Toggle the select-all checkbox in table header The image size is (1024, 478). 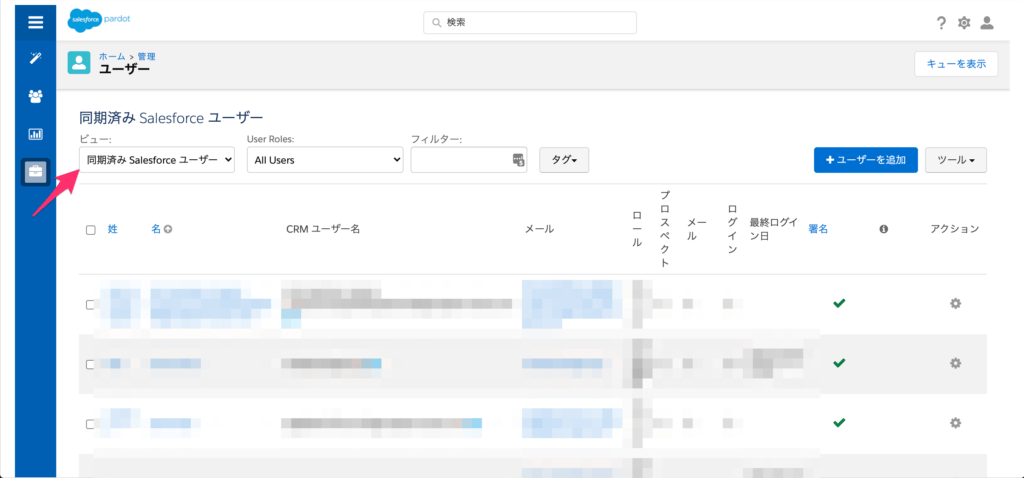click(x=91, y=230)
